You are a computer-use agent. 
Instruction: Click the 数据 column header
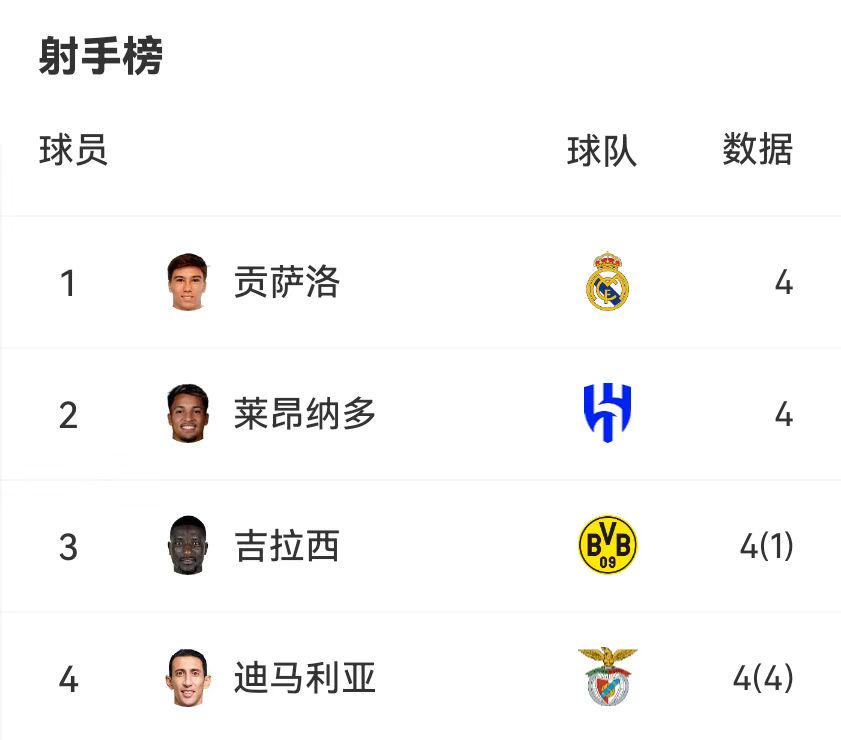(757, 151)
